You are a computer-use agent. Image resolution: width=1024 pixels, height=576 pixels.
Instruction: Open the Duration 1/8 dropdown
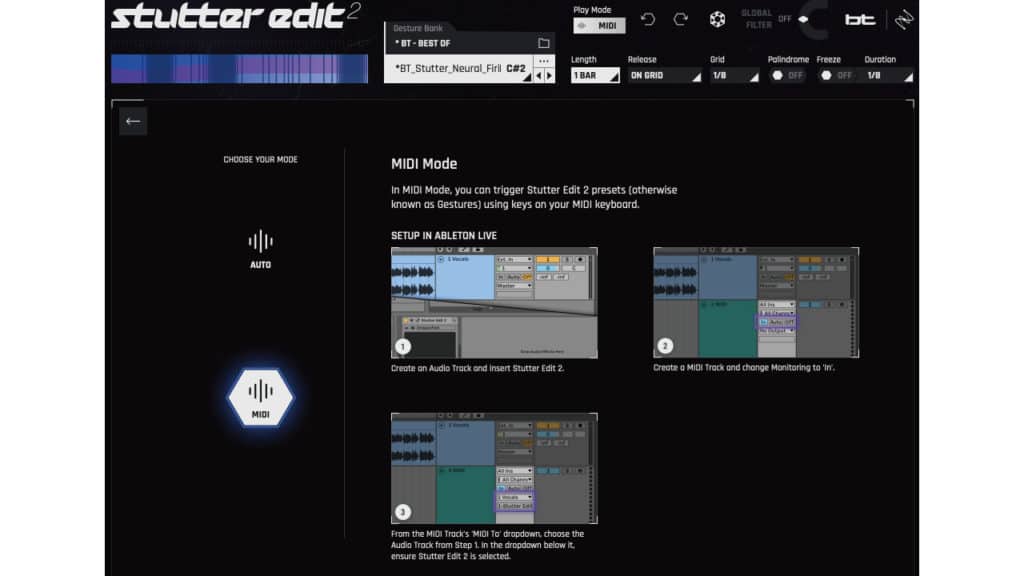pos(889,76)
